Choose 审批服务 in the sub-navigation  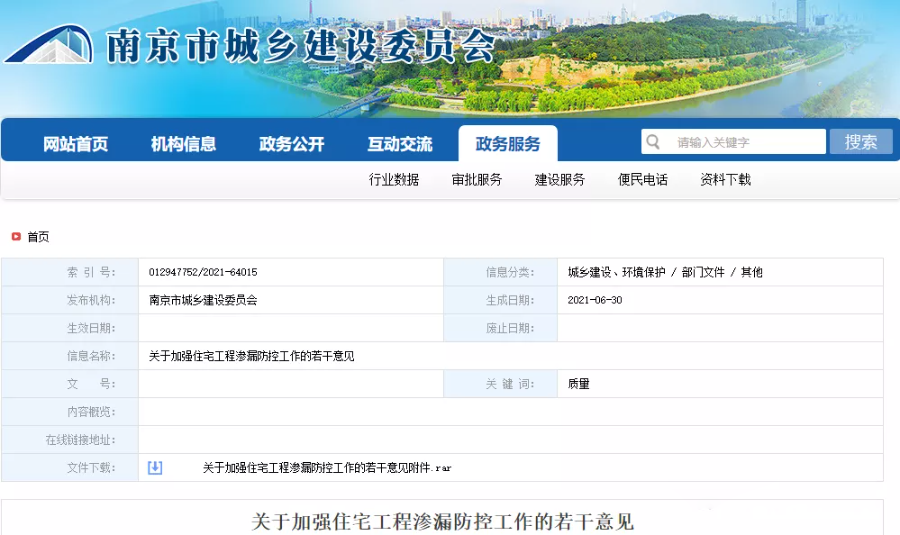click(477, 180)
